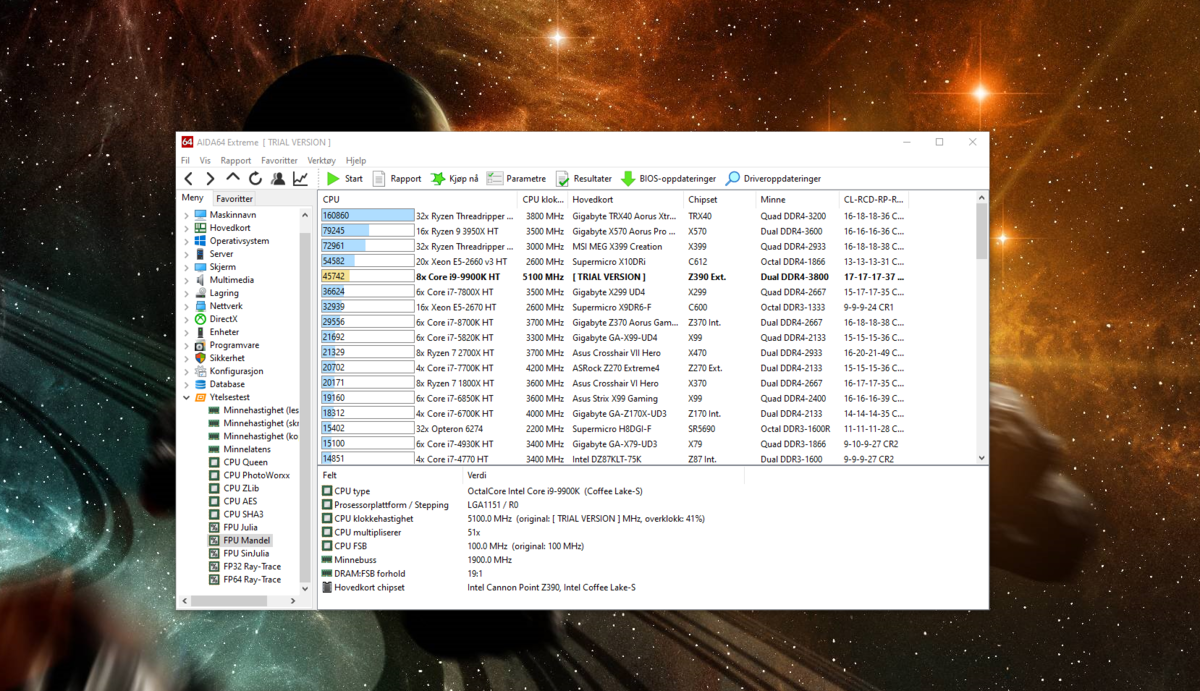The width and height of the screenshot is (1200, 691).
Task: Switch to the Meny tab
Action: [192, 198]
